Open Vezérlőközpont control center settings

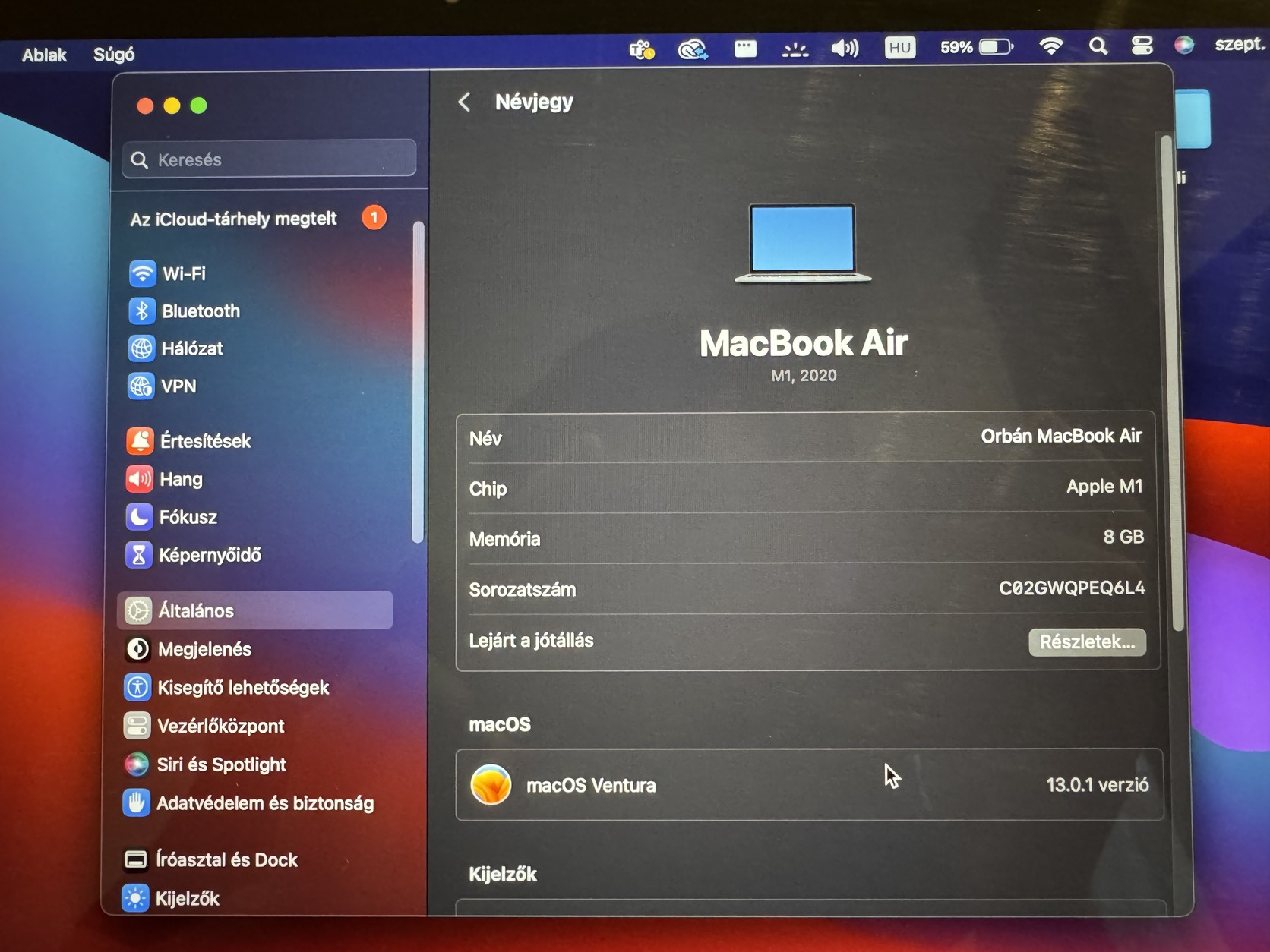pyautogui.click(x=204, y=726)
